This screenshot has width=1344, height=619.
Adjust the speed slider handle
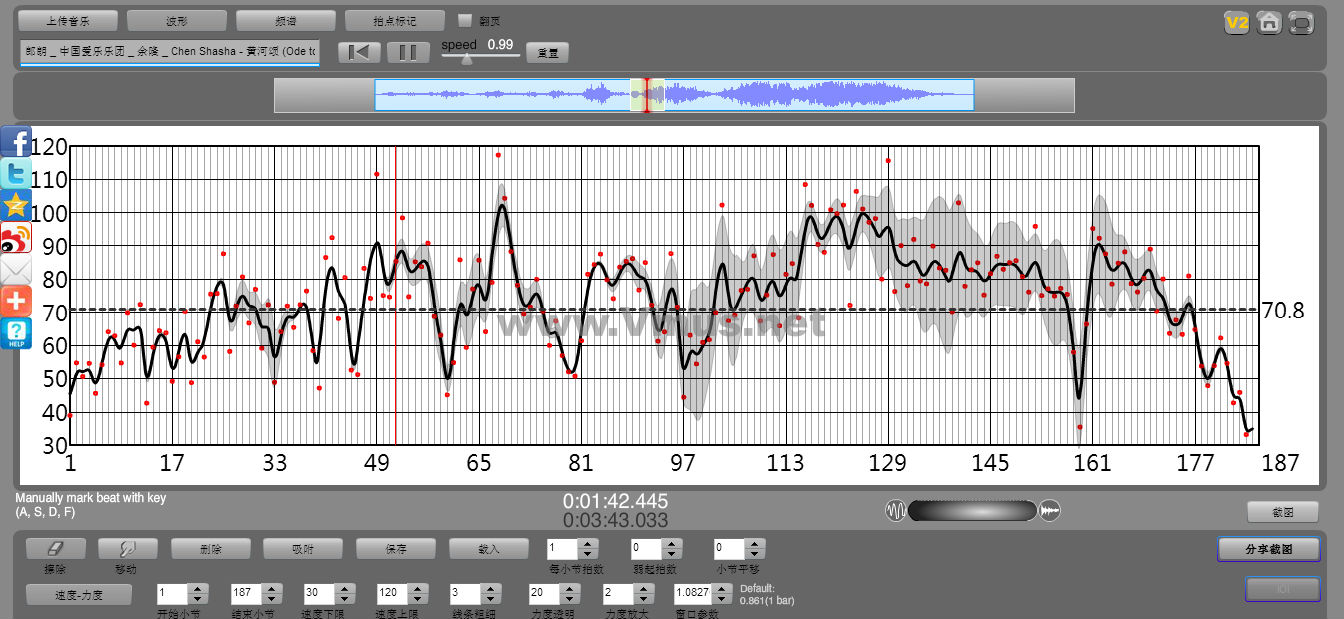[466, 58]
